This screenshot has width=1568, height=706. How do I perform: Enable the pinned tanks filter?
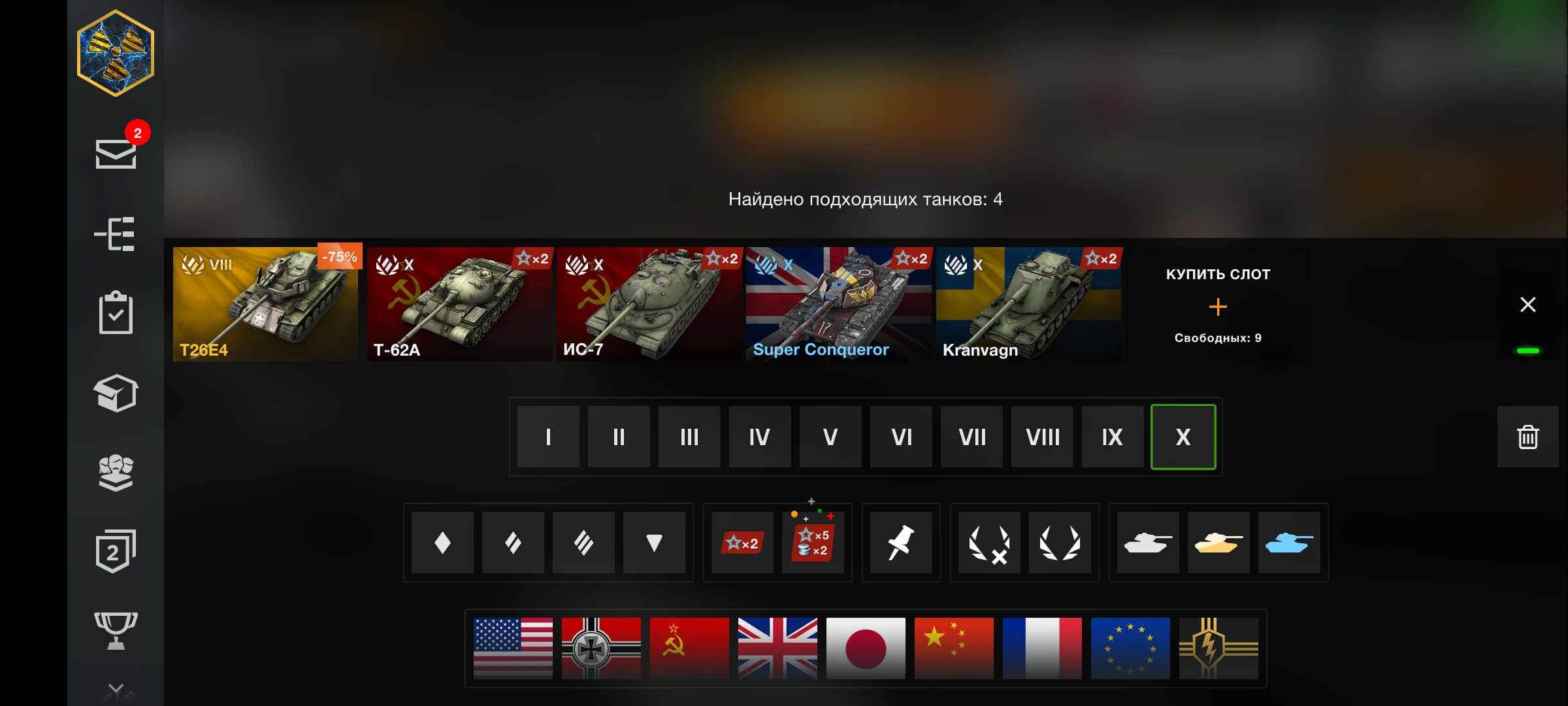901,543
